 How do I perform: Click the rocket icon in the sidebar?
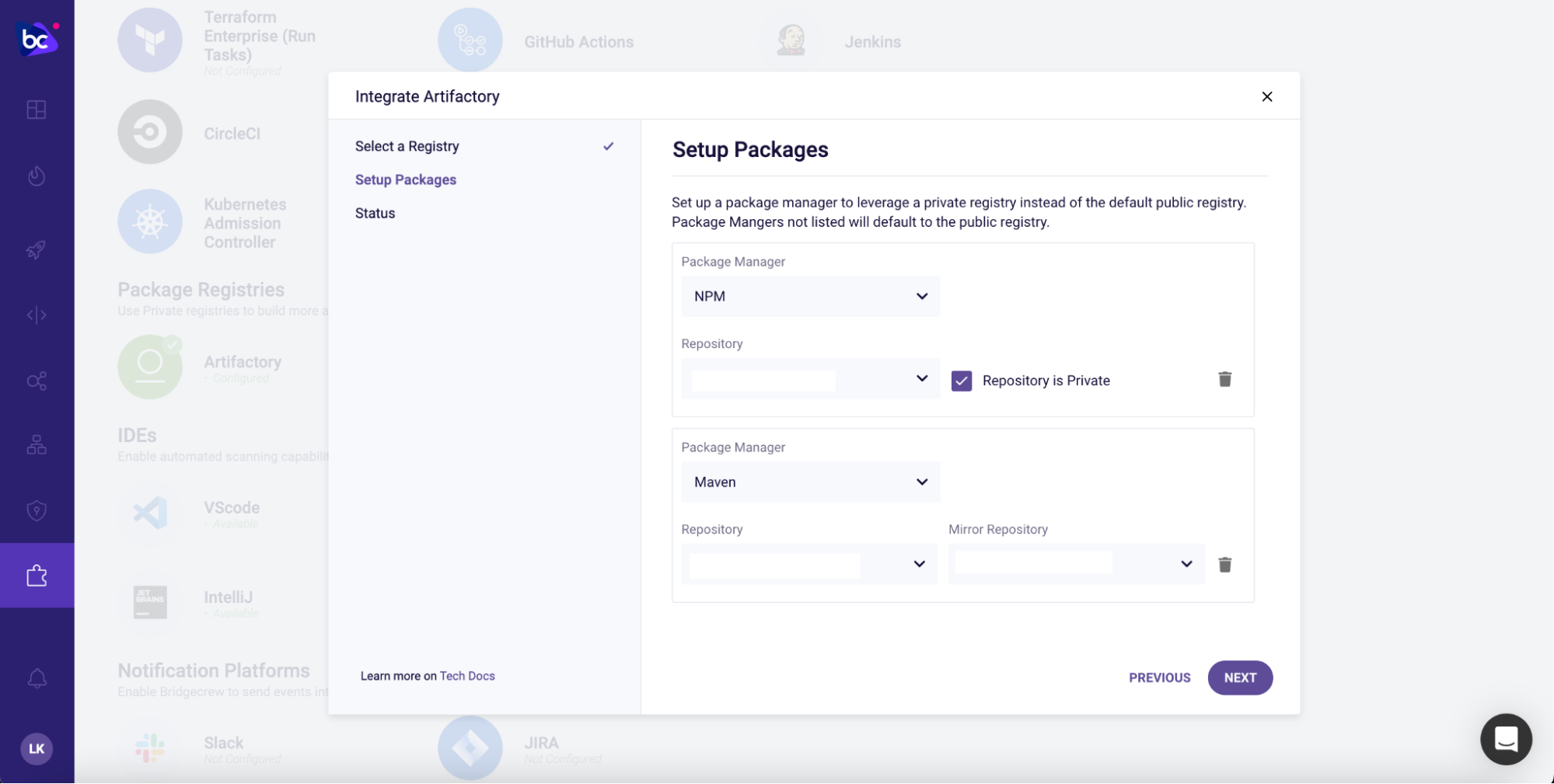(37, 249)
